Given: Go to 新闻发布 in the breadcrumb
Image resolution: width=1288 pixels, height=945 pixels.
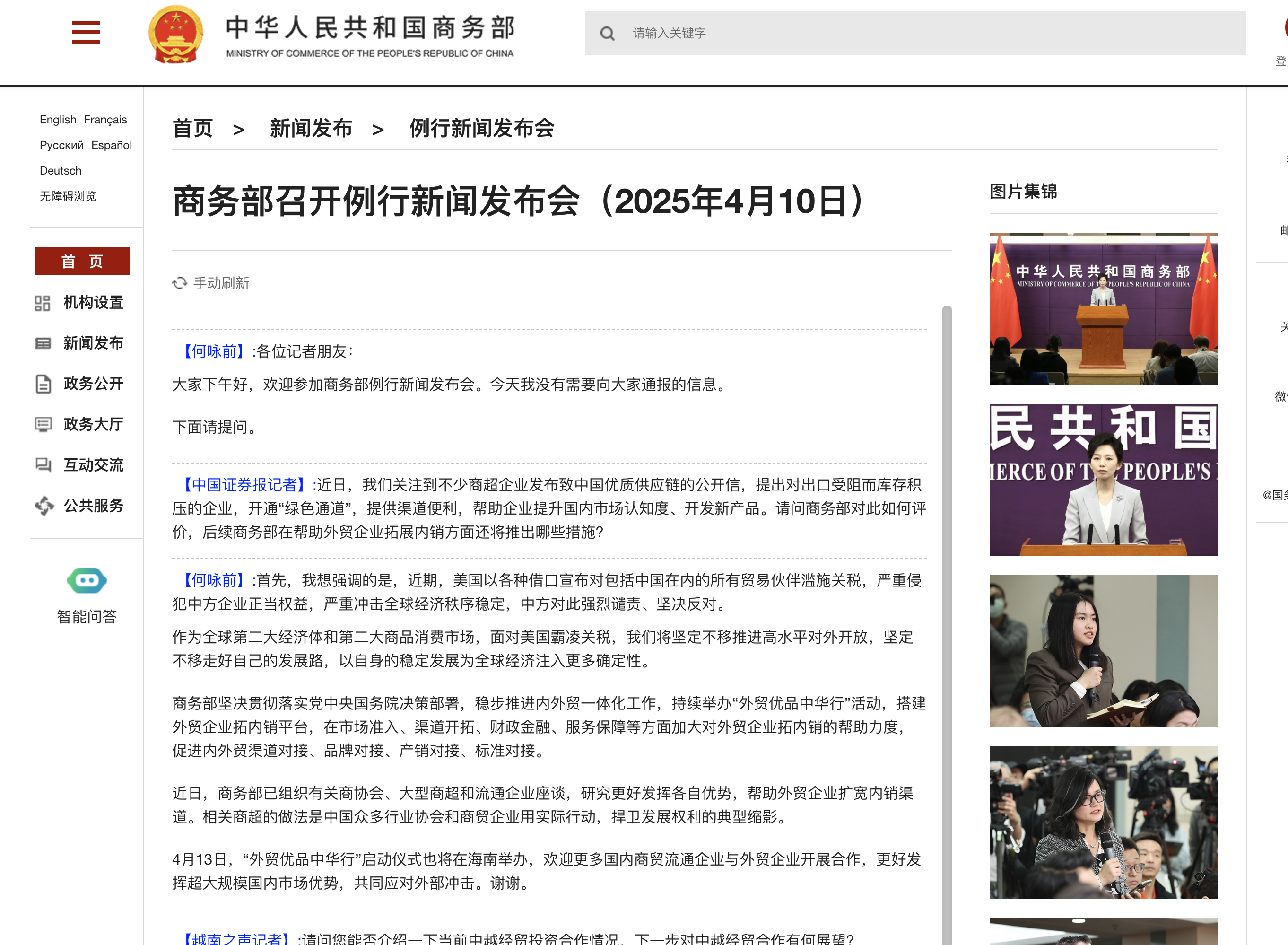Looking at the screenshot, I should (311, 128).
